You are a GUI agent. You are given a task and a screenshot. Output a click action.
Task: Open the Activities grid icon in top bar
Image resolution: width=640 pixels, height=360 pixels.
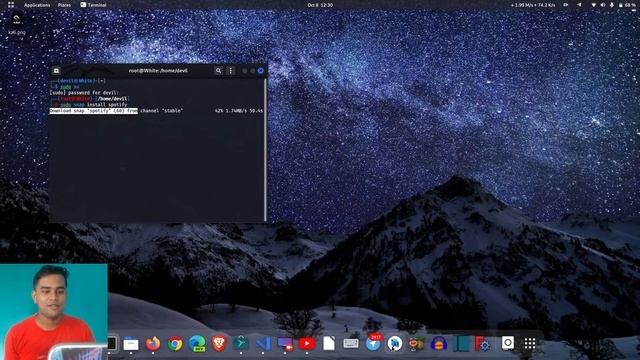tap(11, 5)
